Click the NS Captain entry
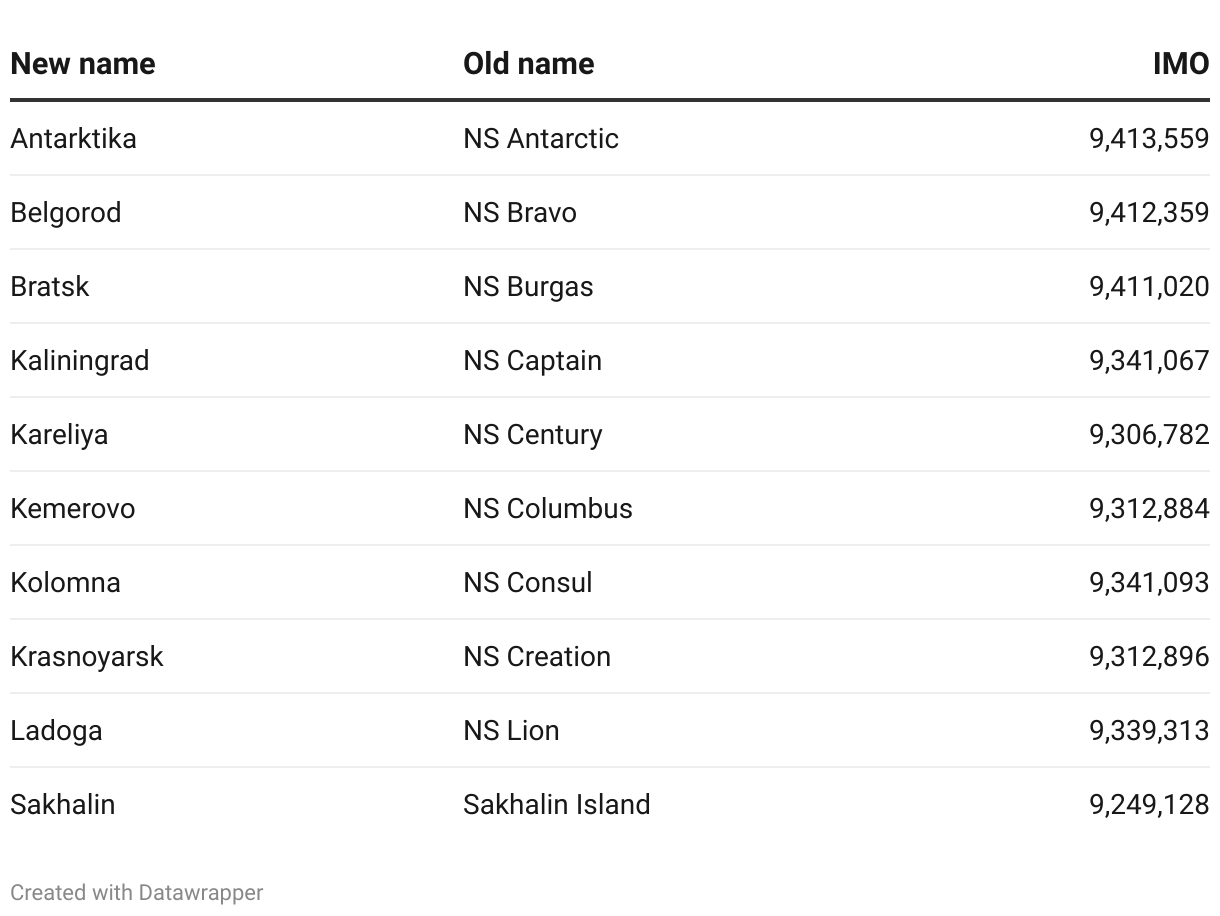 click(533, 360)
